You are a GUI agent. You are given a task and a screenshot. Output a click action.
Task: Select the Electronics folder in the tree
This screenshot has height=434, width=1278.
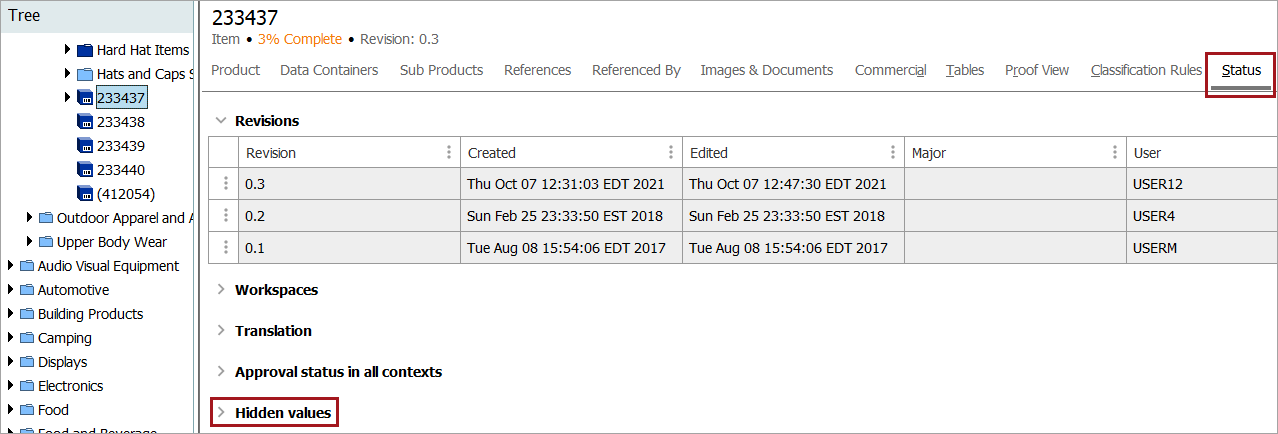(70, 386)
